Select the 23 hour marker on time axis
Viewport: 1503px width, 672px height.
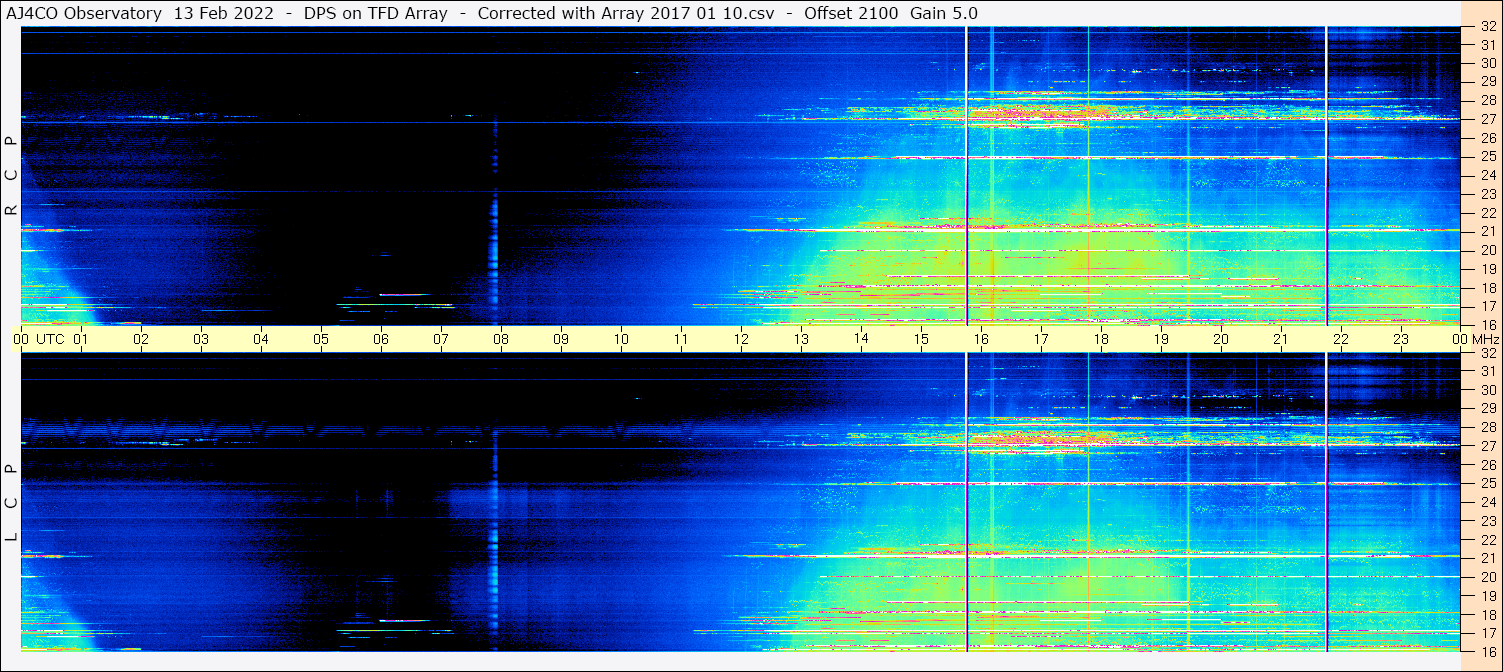point(1401,339)
